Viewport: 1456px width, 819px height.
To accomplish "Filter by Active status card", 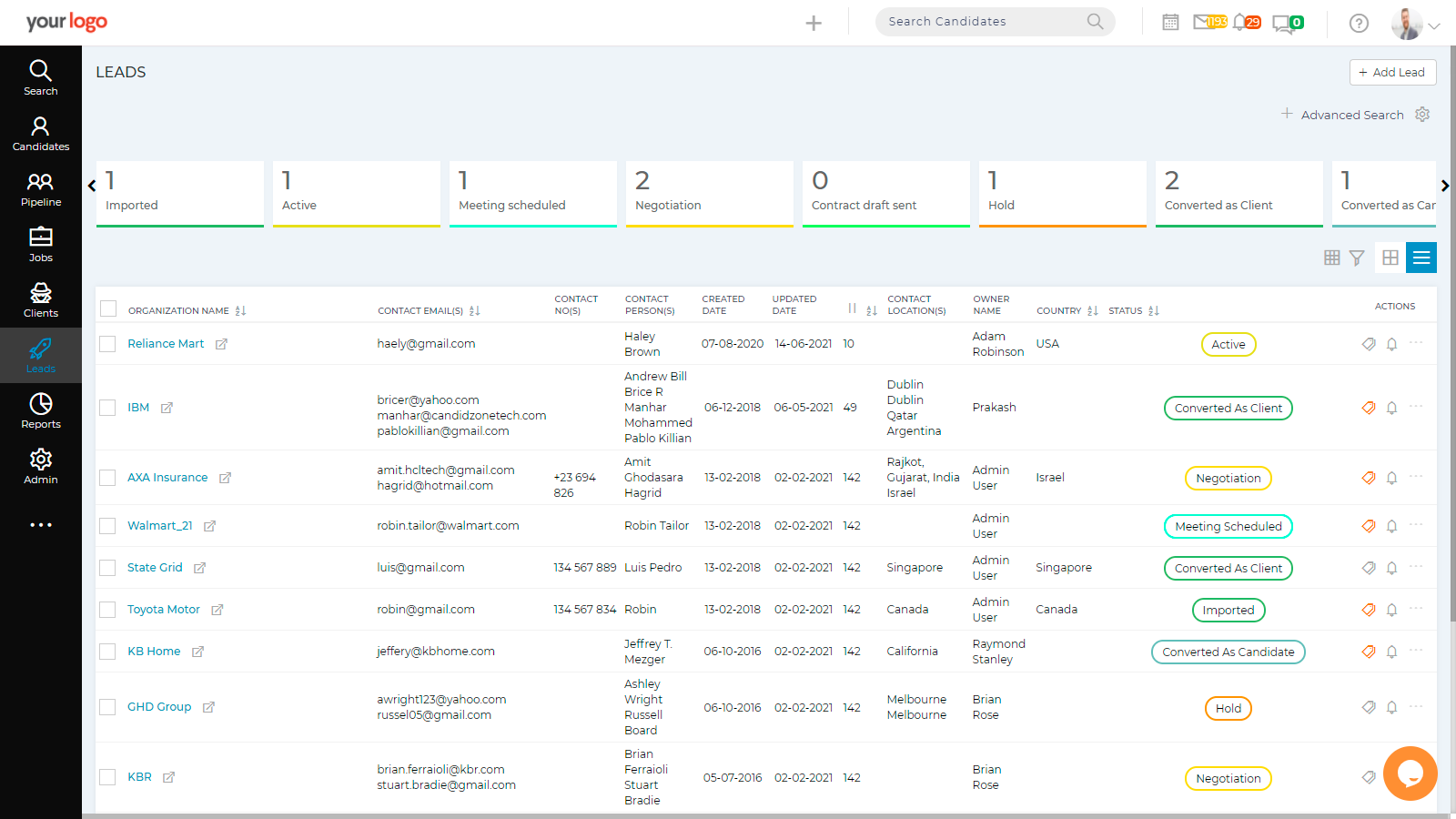I will [x=357, y=194].
